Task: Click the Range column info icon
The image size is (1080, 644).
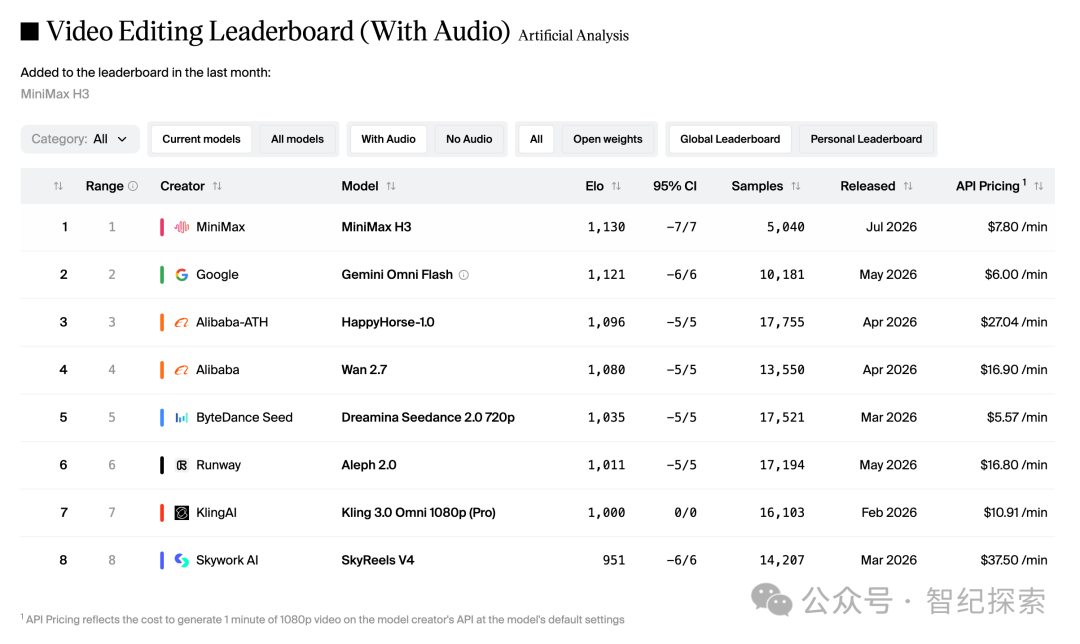Action: click(133, 186)
